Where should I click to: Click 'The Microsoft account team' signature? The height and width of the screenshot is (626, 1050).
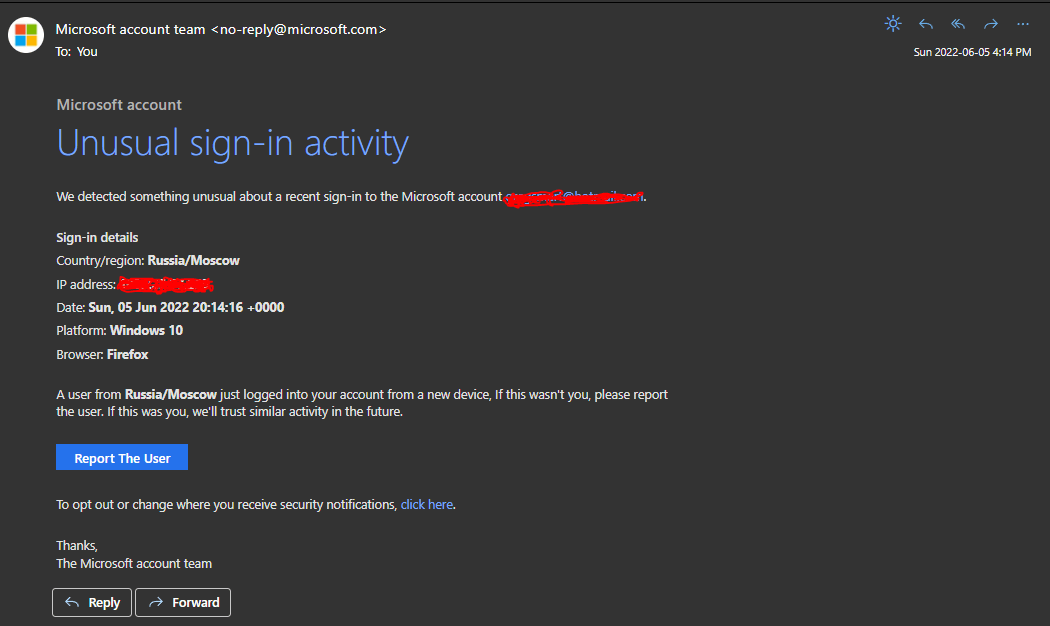(x=134, y=564)
